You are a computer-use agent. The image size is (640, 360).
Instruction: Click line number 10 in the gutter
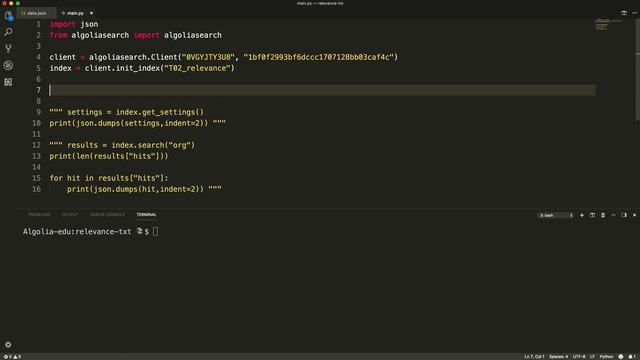coord(36,123)
